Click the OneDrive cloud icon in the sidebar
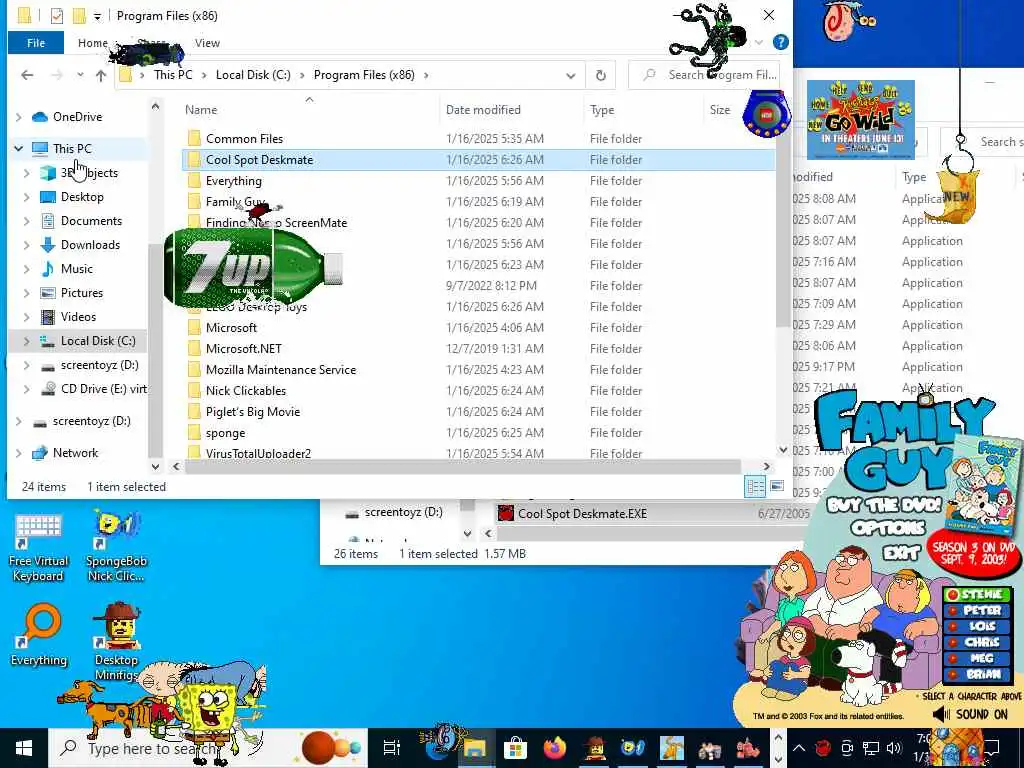Viewport: 1024px width, 768px height. coord(40,117)
